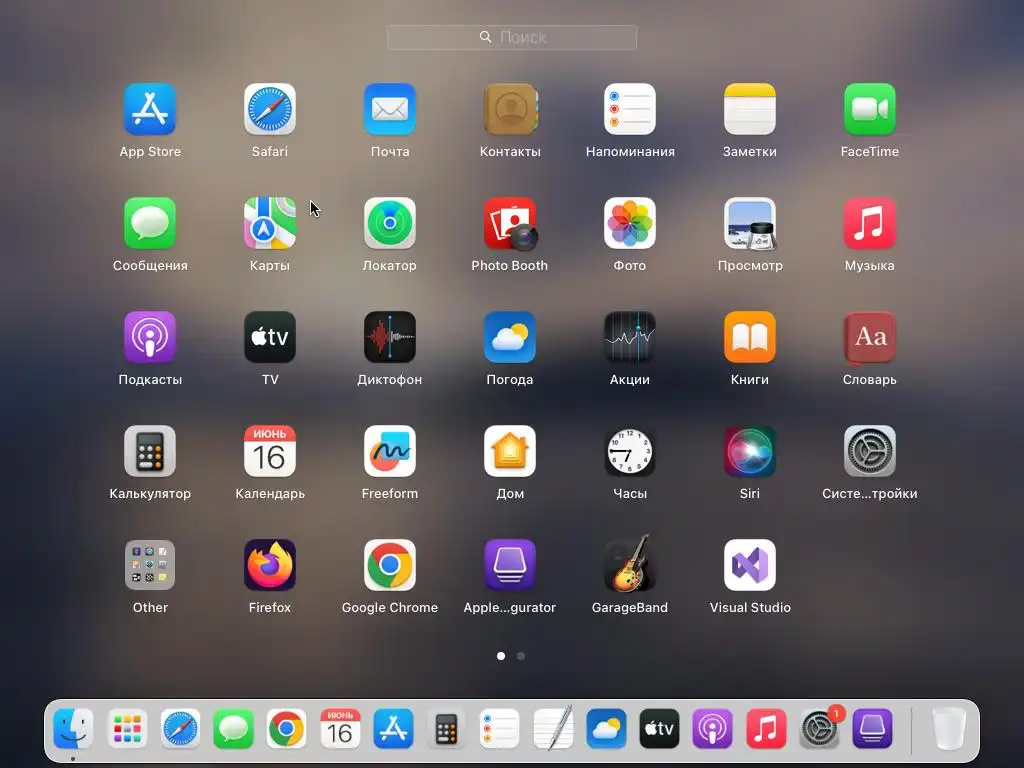Open Напоминания in the Launchpad grid
This screenshot has height=768, width=1024.
click(x=630, y=109)
